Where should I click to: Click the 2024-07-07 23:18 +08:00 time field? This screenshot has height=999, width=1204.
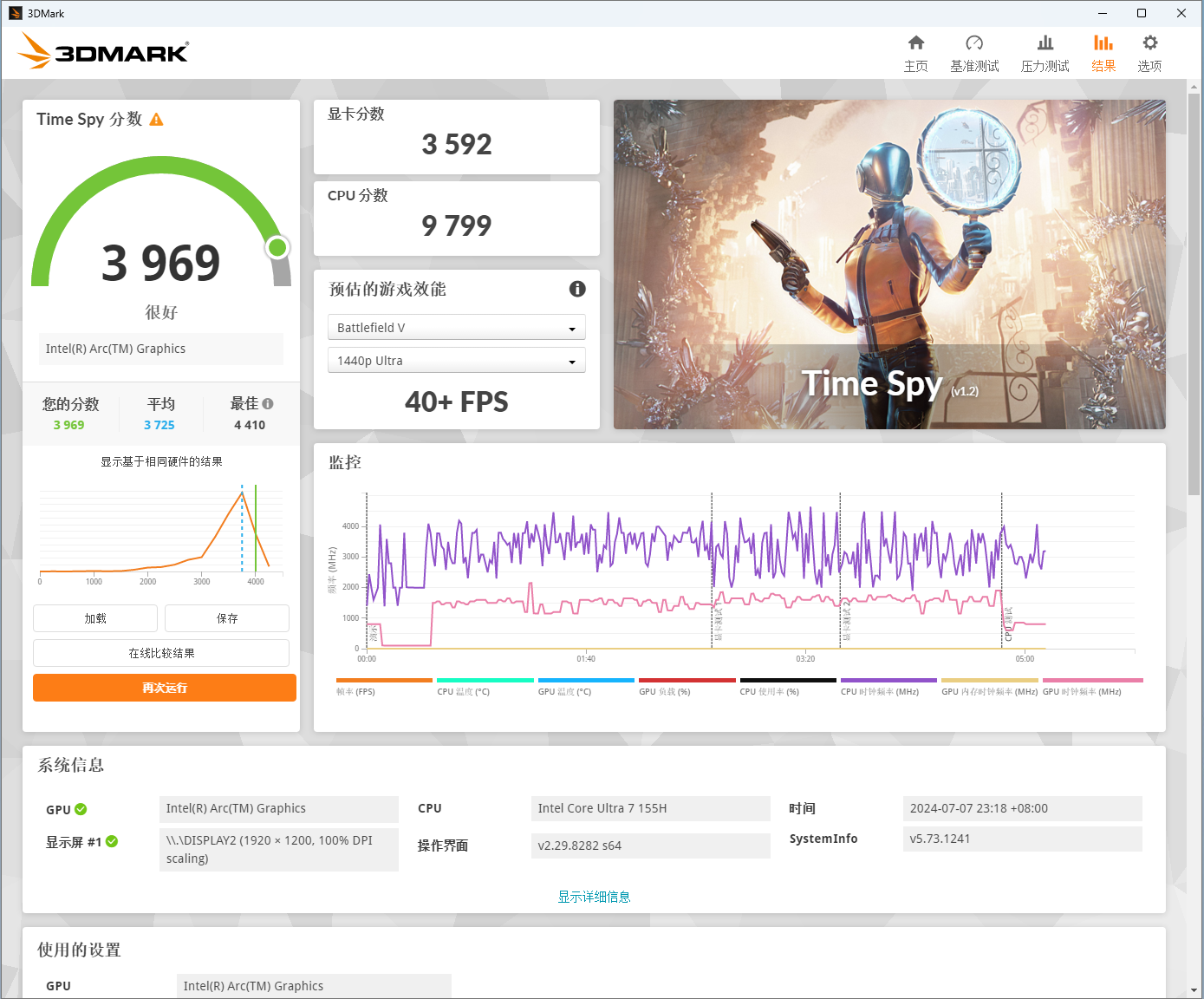[x=1023, y=808]
